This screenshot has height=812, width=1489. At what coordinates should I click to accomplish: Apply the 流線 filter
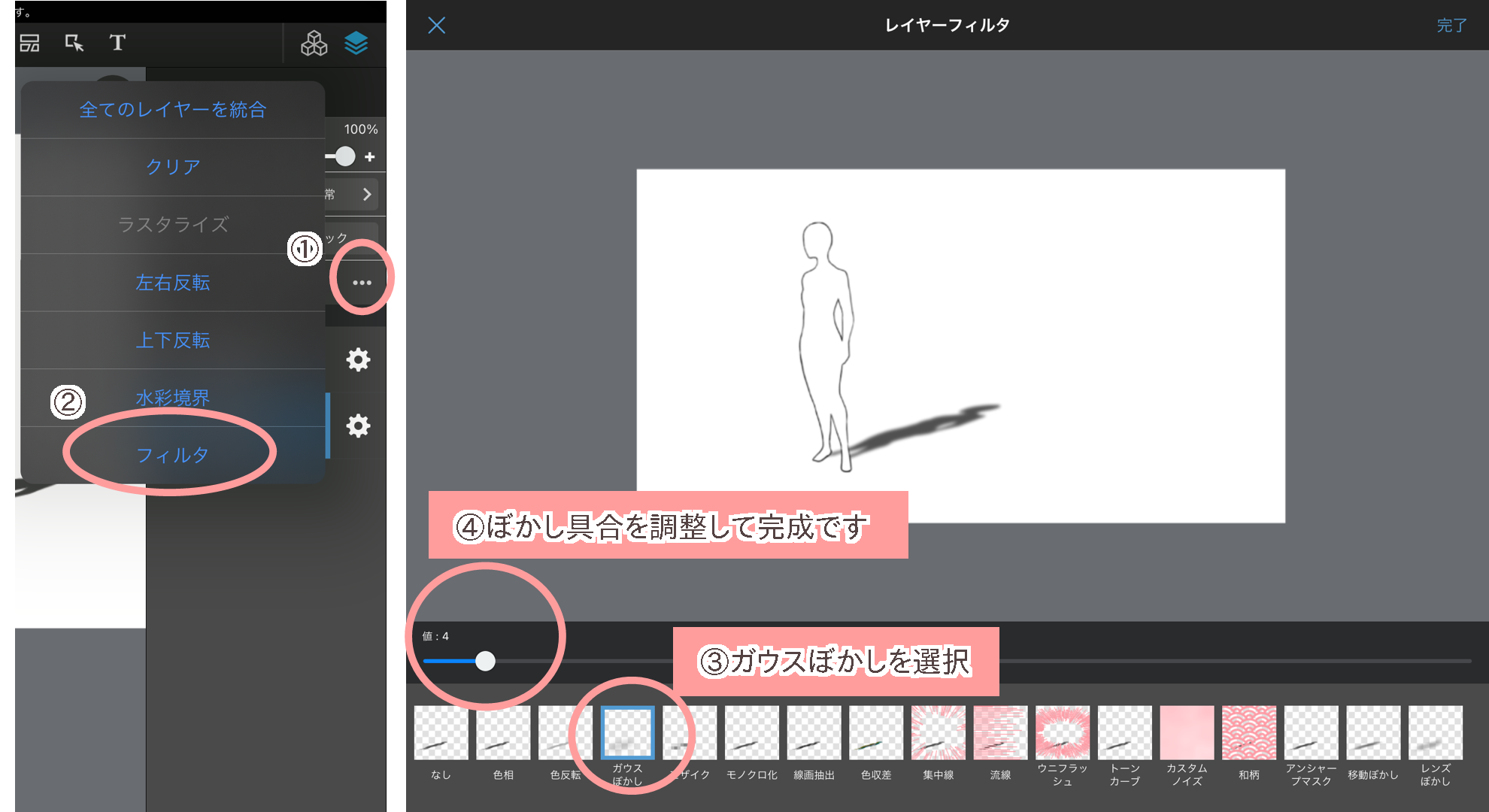point(1000,732)
